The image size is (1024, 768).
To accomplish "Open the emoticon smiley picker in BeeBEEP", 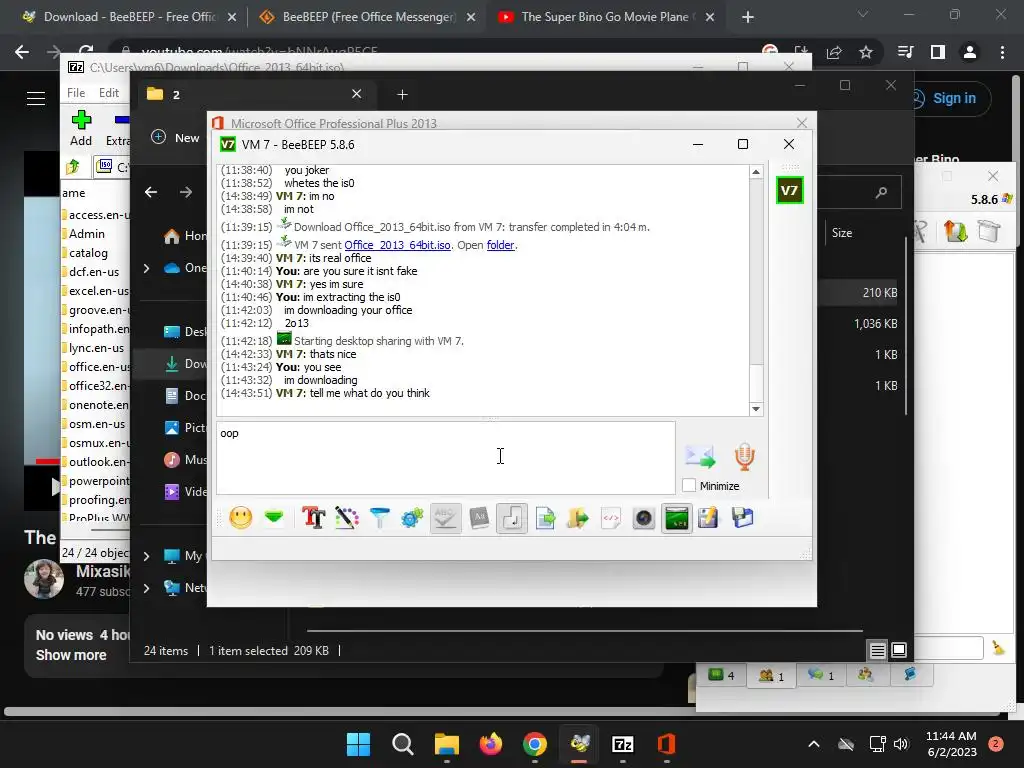I will tap(241, 519).
